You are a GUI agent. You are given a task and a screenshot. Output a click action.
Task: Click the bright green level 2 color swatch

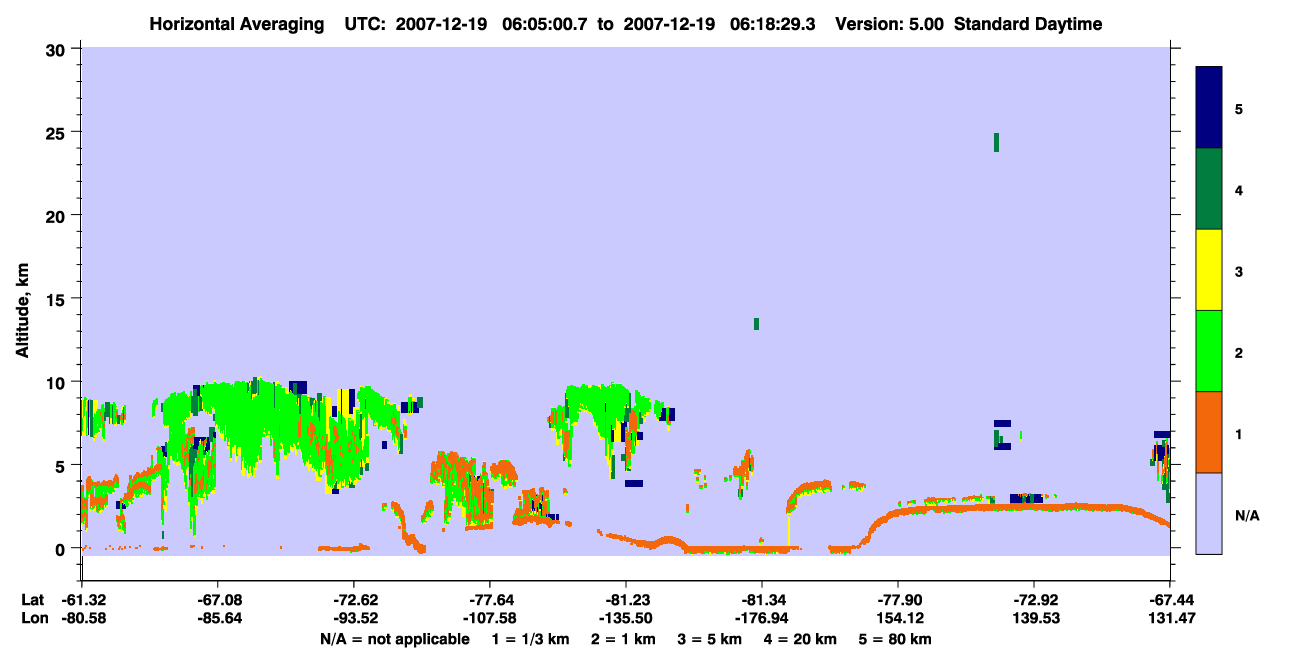coord(1209,351)
